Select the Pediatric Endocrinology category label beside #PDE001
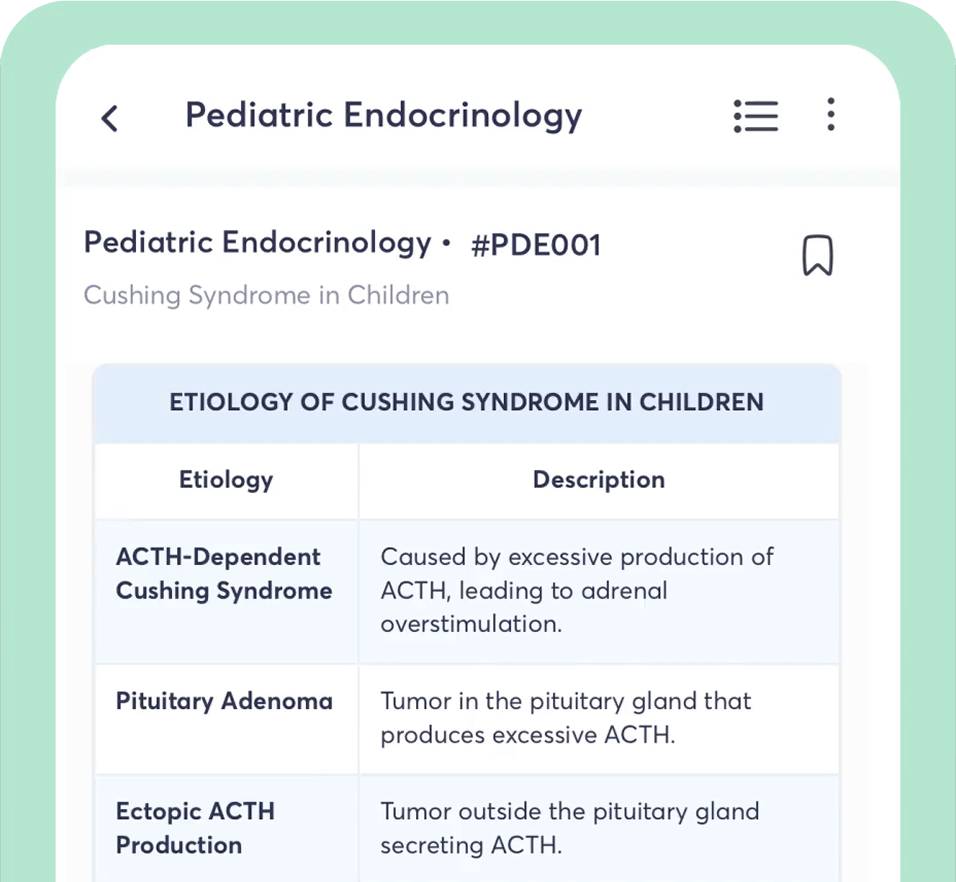 point(257,243)
